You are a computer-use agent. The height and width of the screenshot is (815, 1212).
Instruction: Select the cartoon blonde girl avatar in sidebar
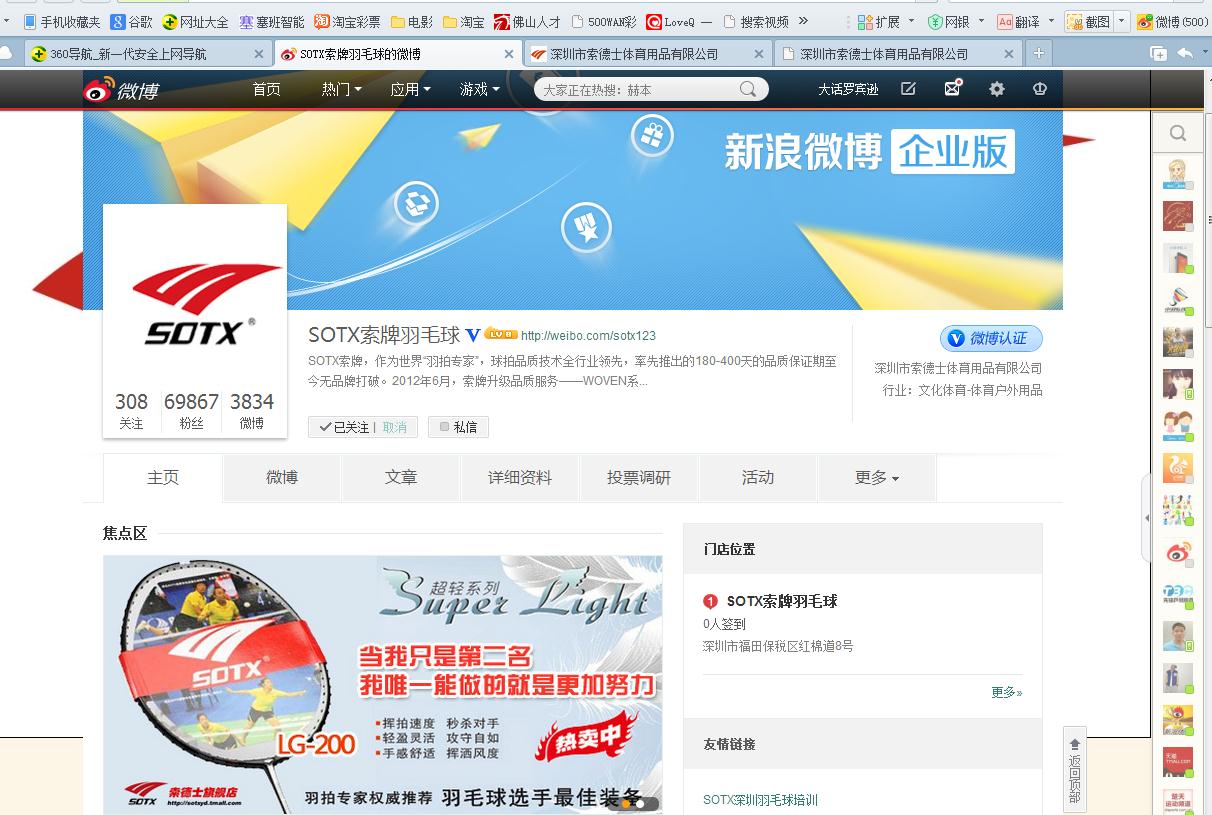(x=1178, y=174)
